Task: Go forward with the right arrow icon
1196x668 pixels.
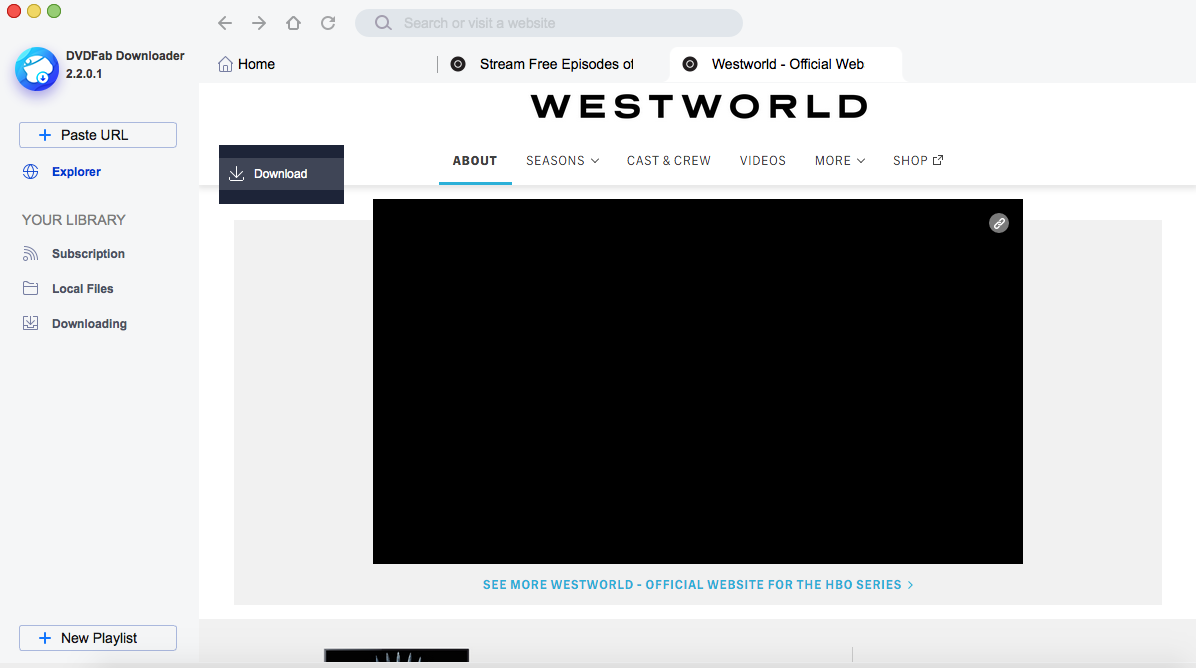Action: coord(259,23)
